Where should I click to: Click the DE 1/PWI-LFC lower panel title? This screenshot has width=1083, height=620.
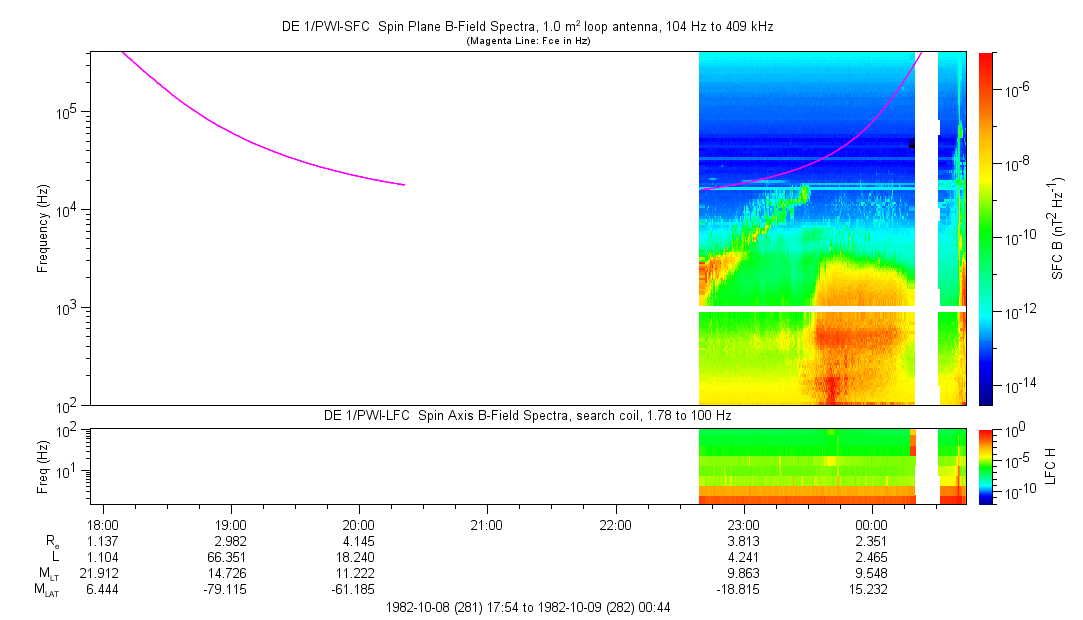coord(527,415)
